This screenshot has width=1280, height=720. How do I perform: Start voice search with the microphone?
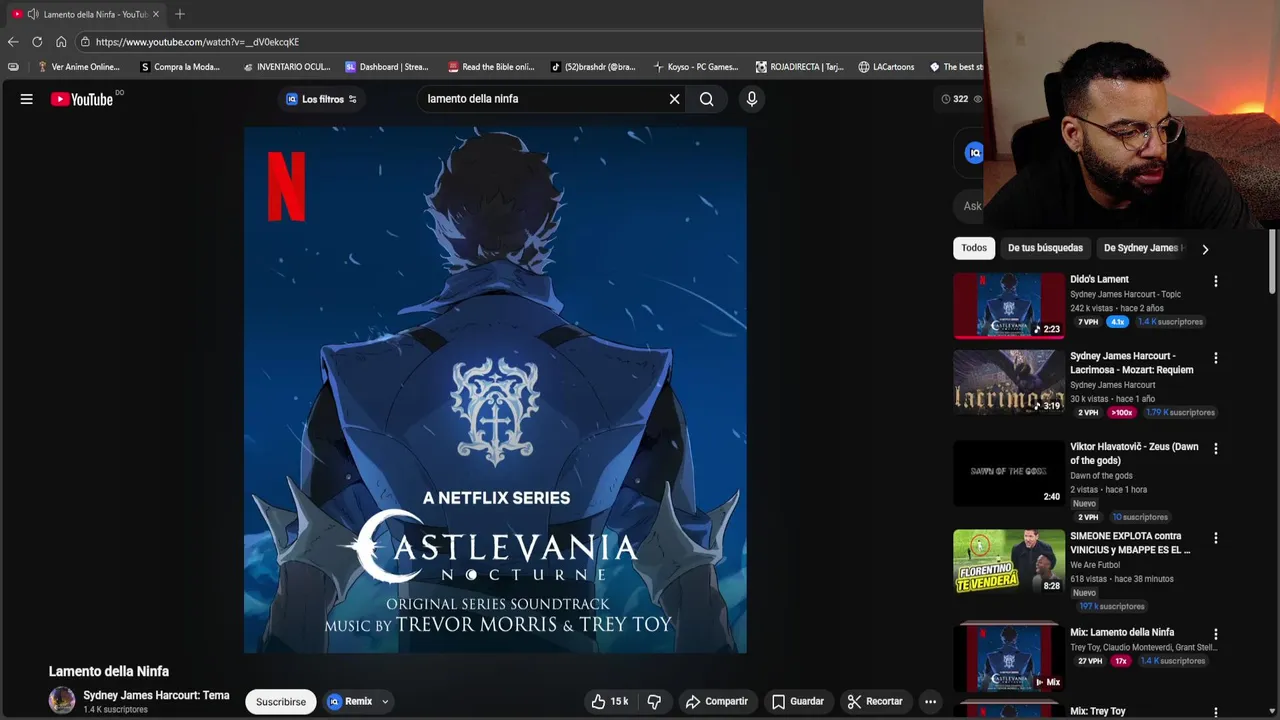(752, 99)
